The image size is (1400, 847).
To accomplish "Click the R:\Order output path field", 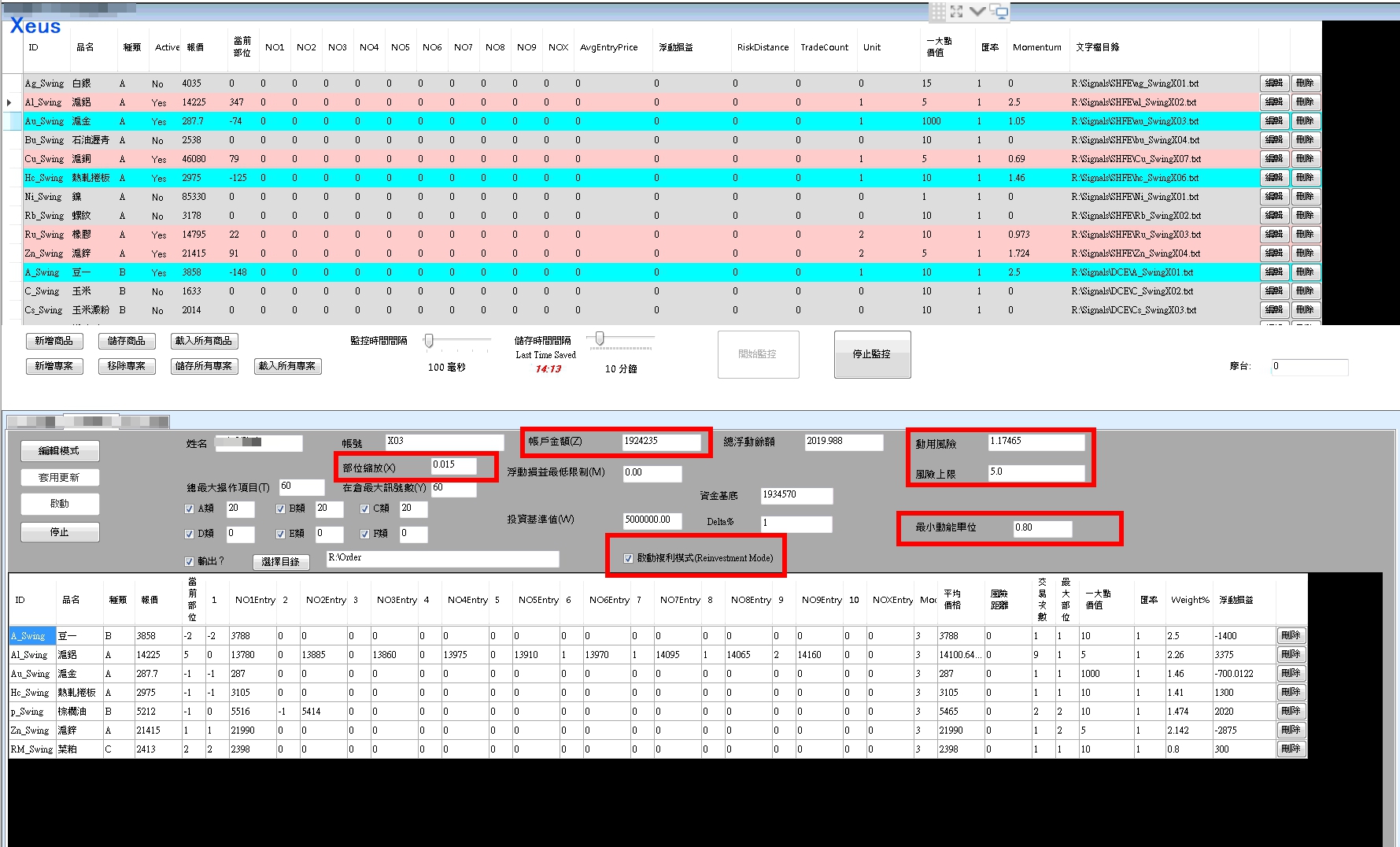I will [442, 558].
